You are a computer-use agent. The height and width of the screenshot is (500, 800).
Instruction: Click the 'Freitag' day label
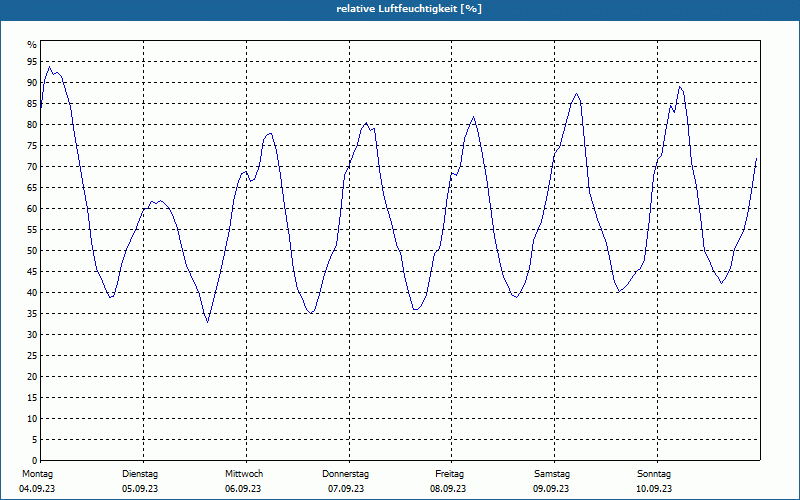click(x=449, y=474)
